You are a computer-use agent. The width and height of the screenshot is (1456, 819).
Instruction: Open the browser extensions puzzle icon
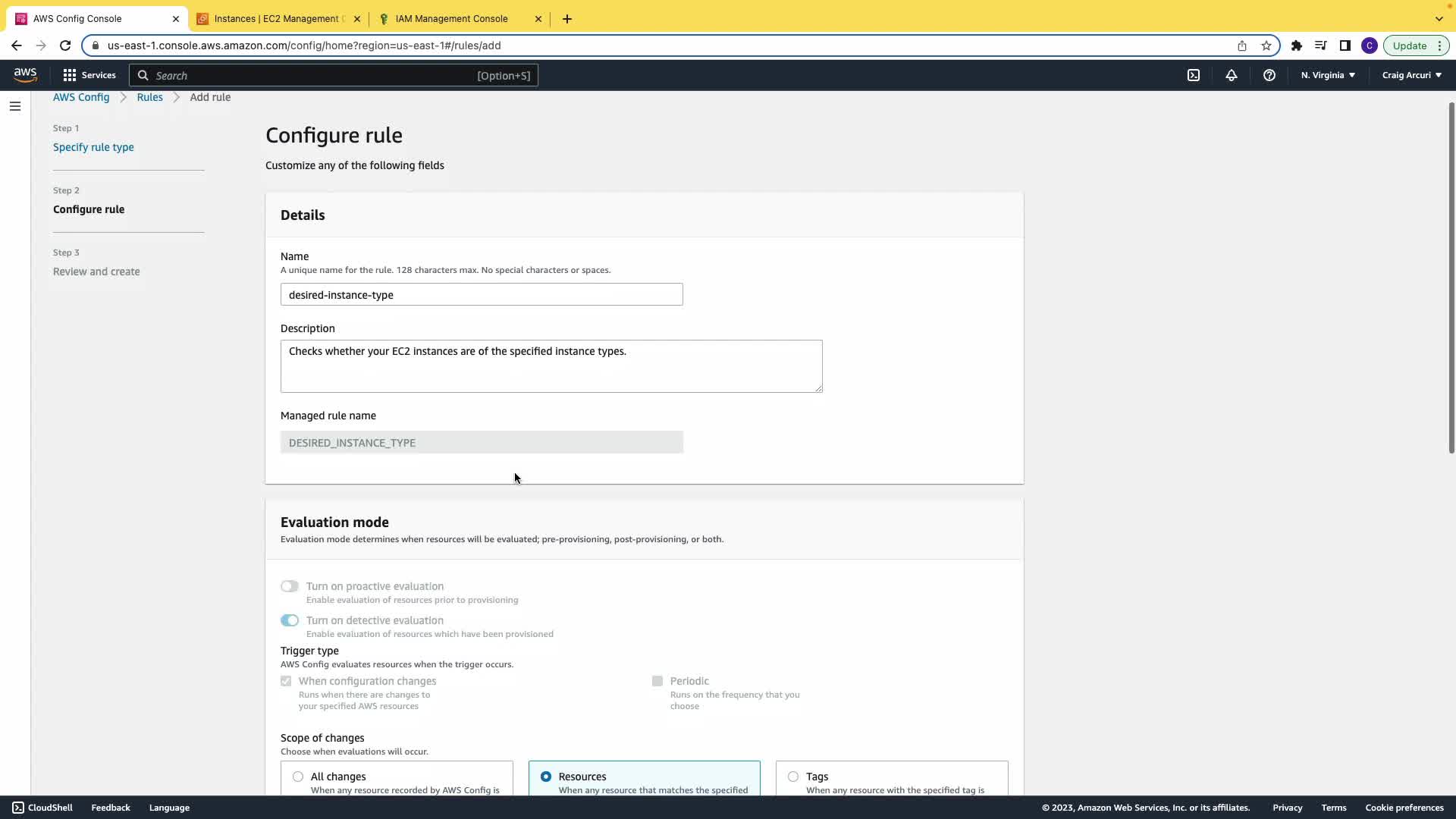pos(1297,45)
